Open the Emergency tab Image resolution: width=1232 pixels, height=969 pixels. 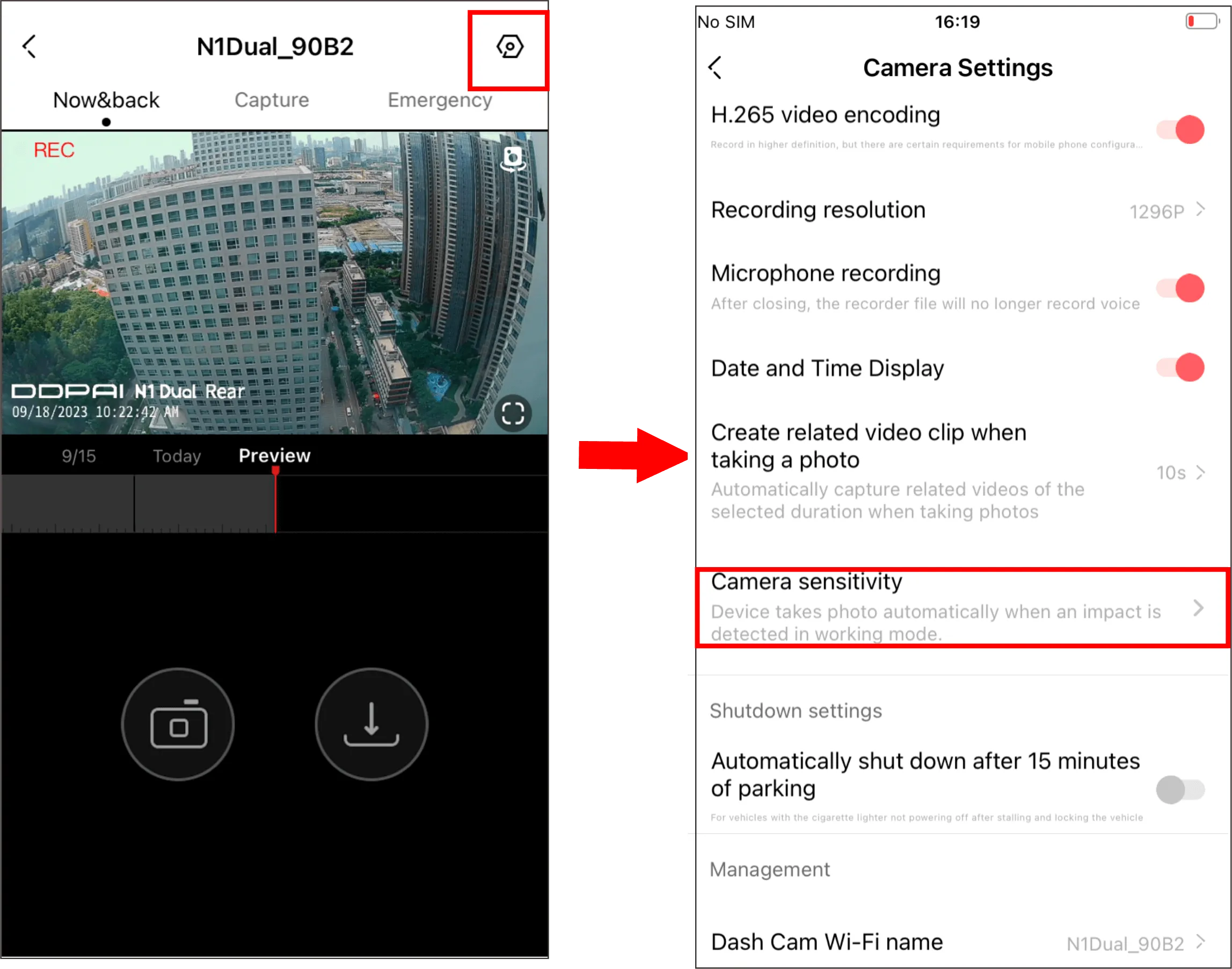[x=440, y=100]
